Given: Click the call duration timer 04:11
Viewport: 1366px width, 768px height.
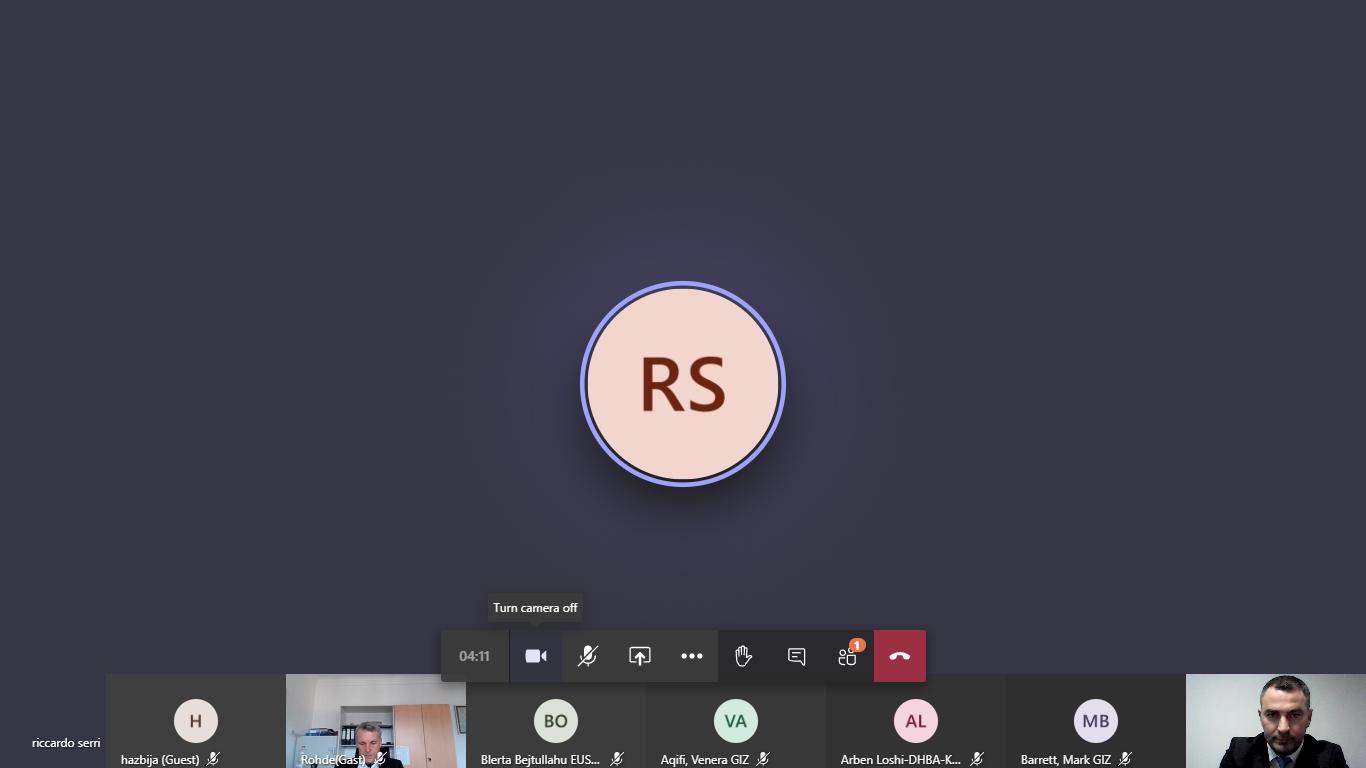Looking at the screenshot, I should coord(475,656).
